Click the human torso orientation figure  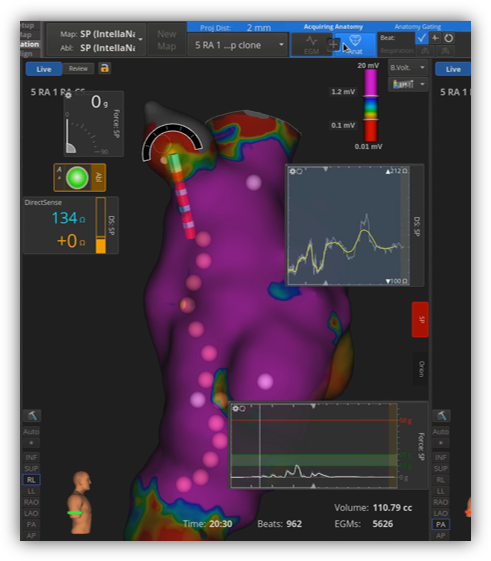81,502
